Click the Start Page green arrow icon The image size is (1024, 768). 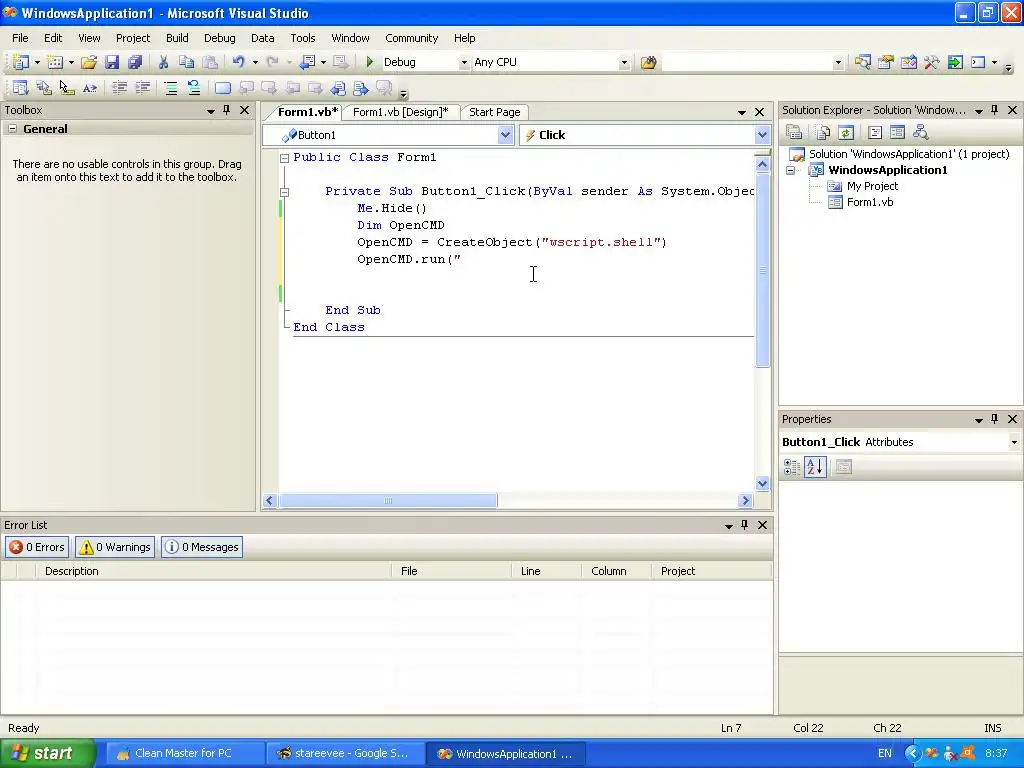pos(955,62)
